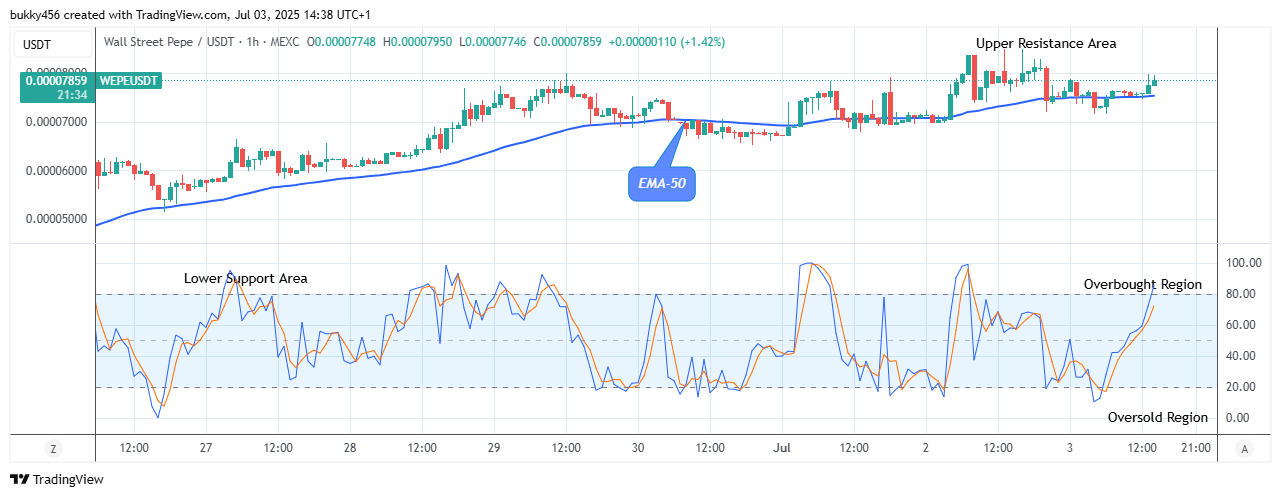Image resolution: width=1281 pixels, height=497 pixels.
Task: Click the Lower Support Area text annotation
Action: pos(245,278)
